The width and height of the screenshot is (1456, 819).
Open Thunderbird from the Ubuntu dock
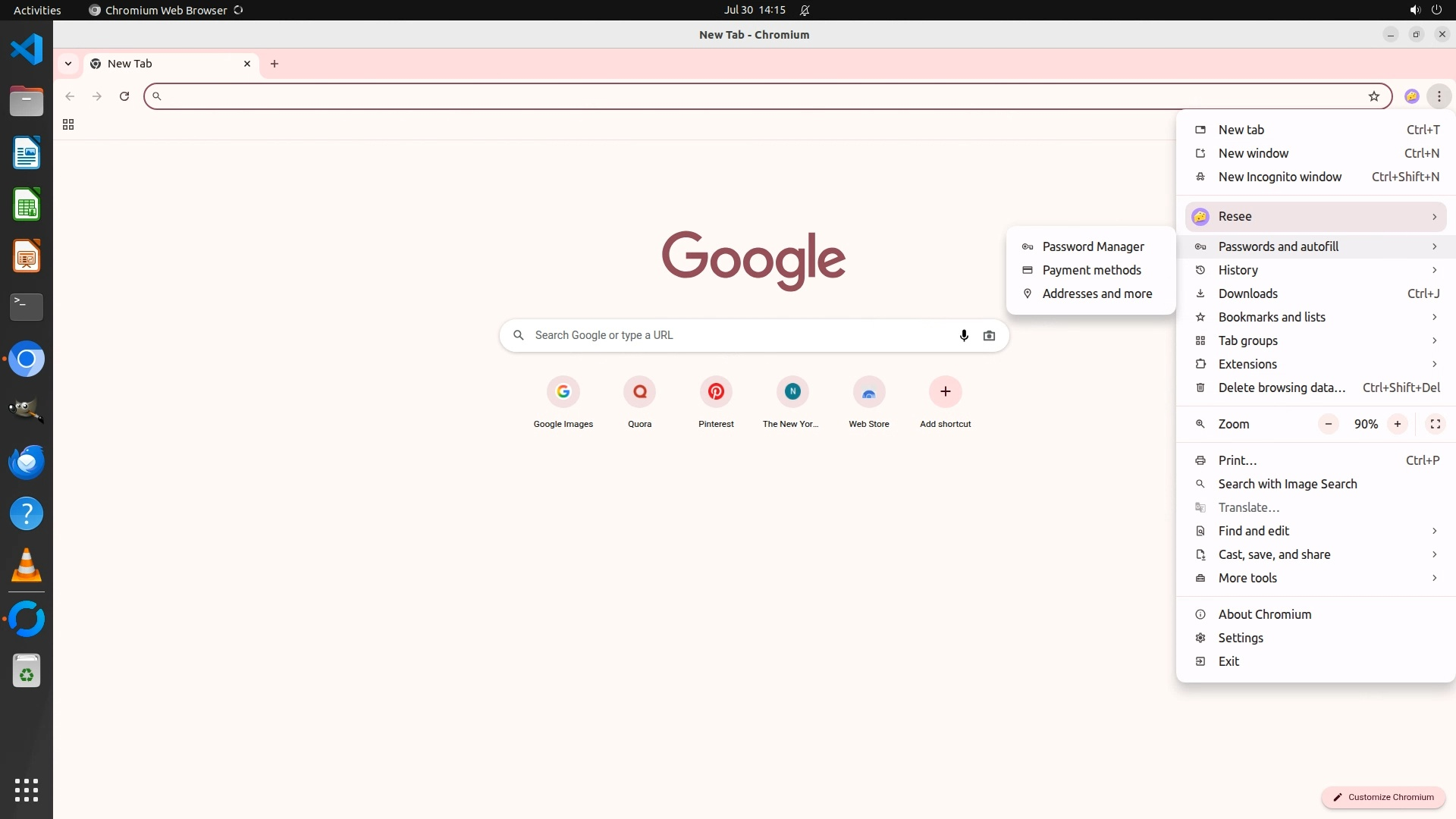(27, 462)
